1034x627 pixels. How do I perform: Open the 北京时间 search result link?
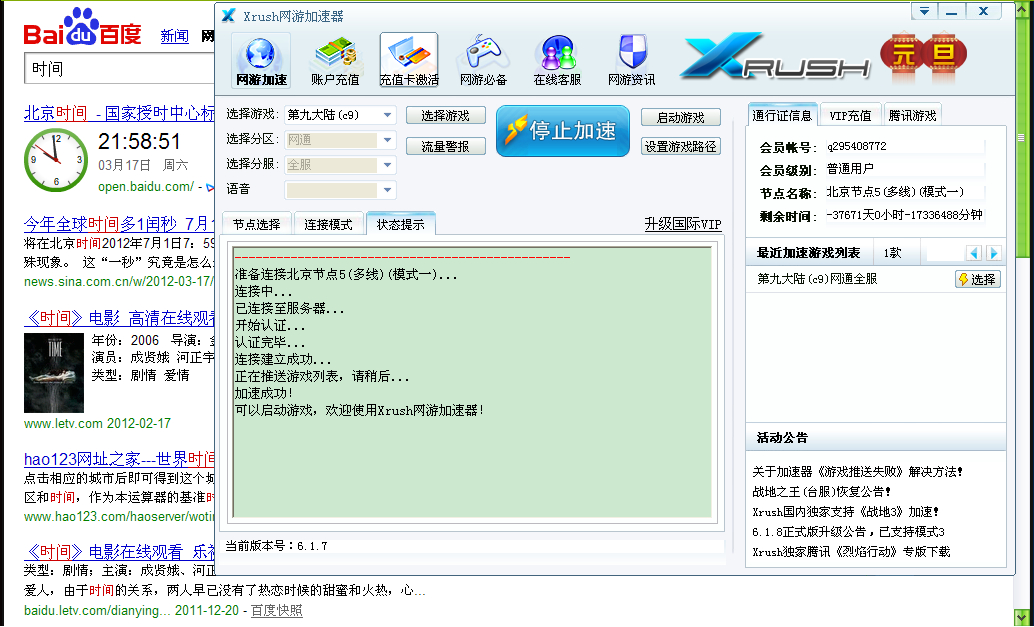coord(119,113)
